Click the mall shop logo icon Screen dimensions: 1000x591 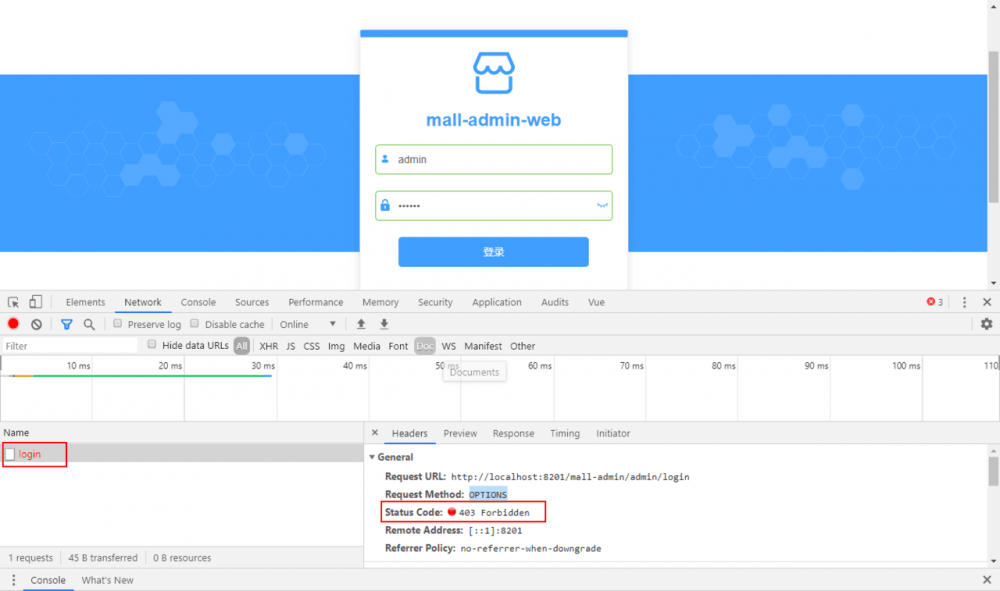point(494,73)
